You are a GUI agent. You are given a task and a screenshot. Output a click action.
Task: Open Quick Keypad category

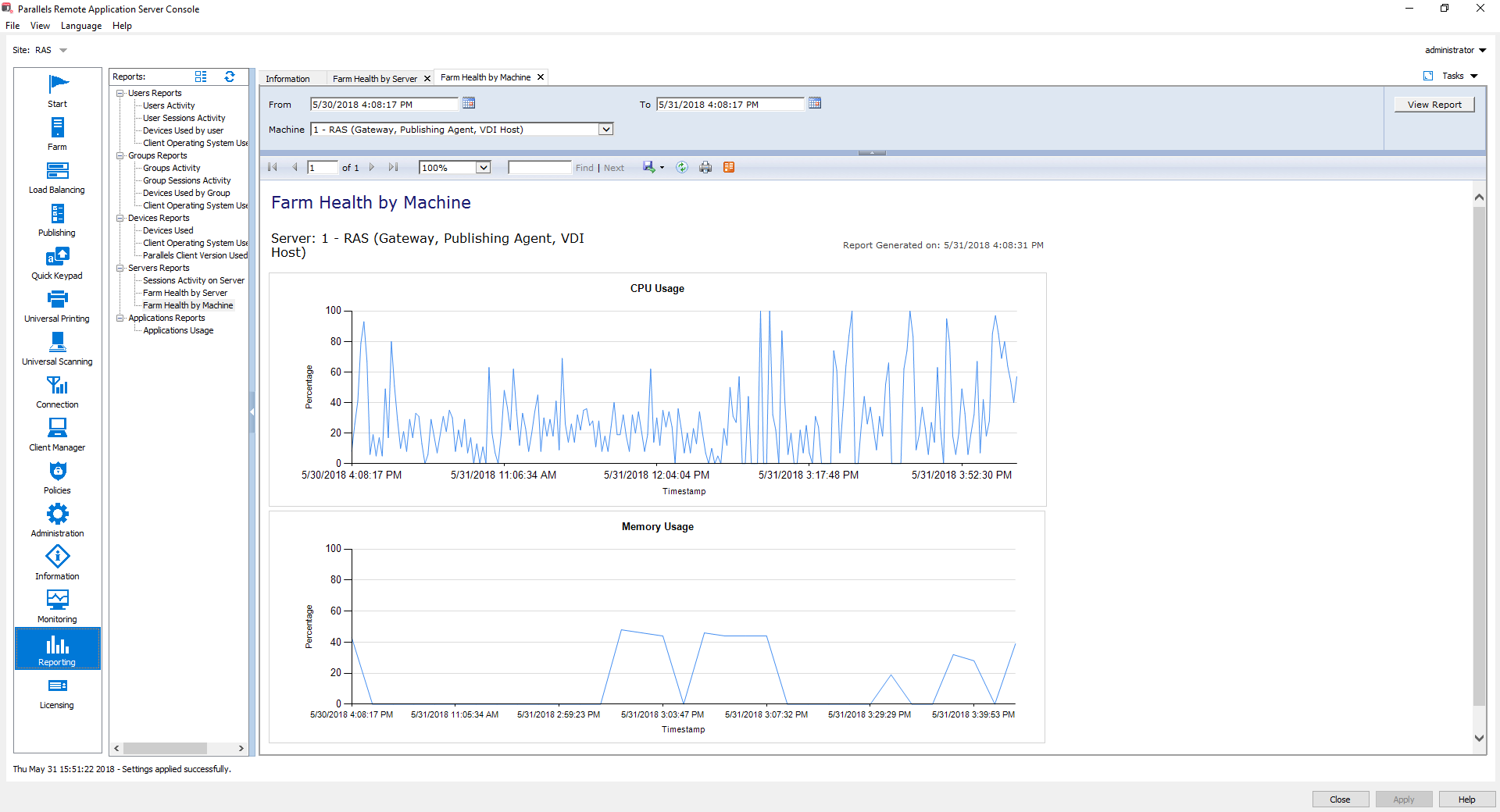coord(57,263)
